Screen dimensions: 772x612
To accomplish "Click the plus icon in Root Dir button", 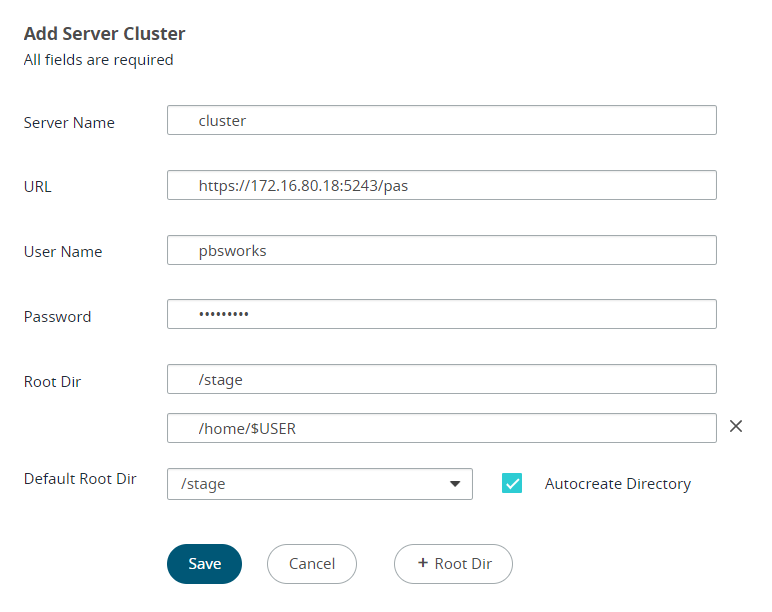I will (422, 564).
